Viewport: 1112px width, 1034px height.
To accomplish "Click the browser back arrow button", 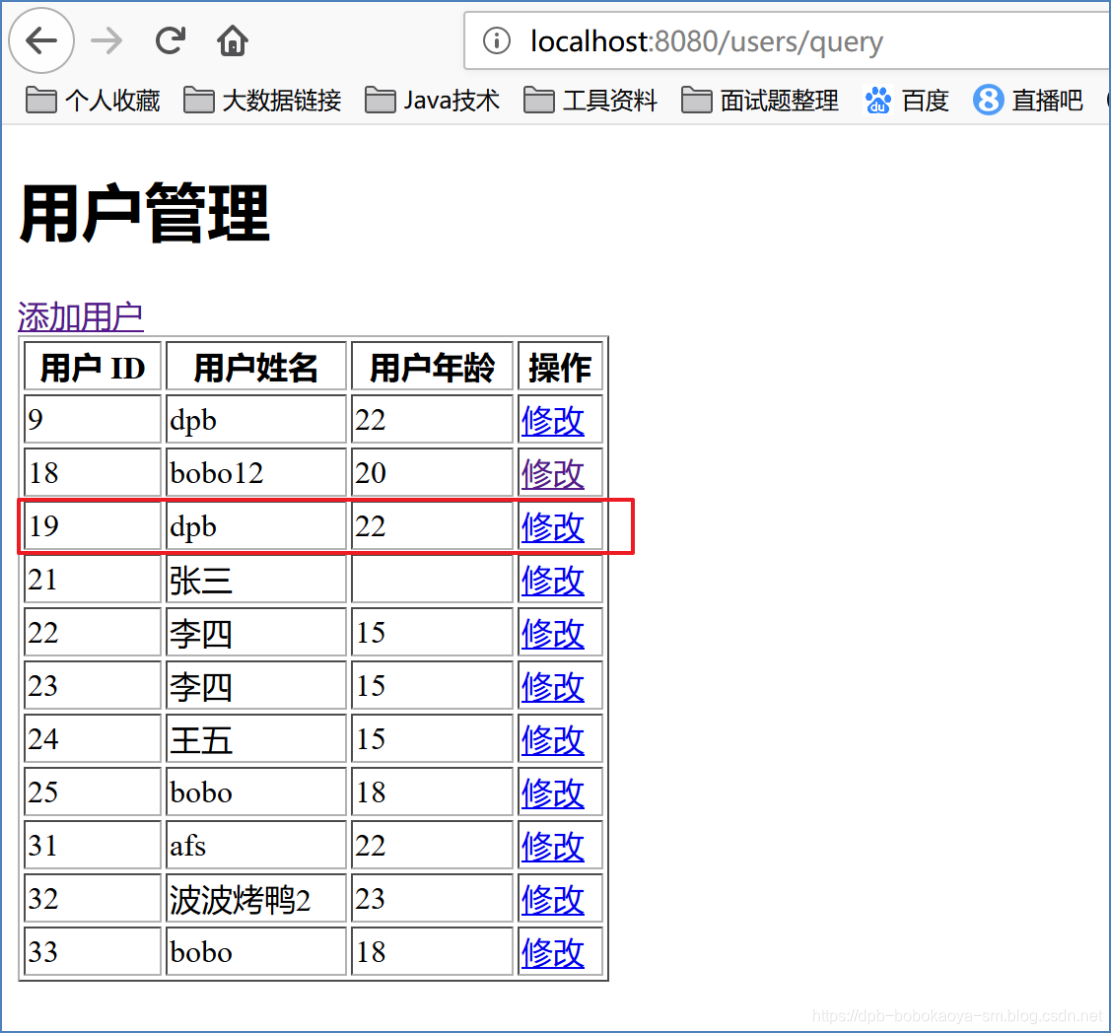I will 41,40.
